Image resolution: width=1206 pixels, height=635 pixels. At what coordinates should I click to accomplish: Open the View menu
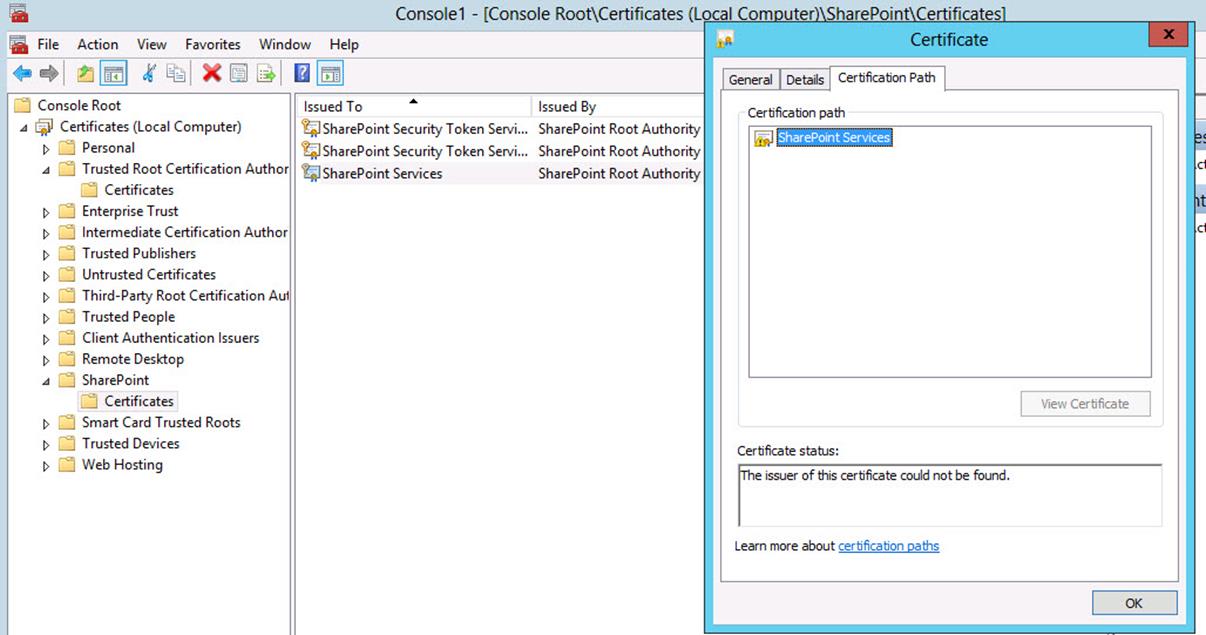coord(152,44)
